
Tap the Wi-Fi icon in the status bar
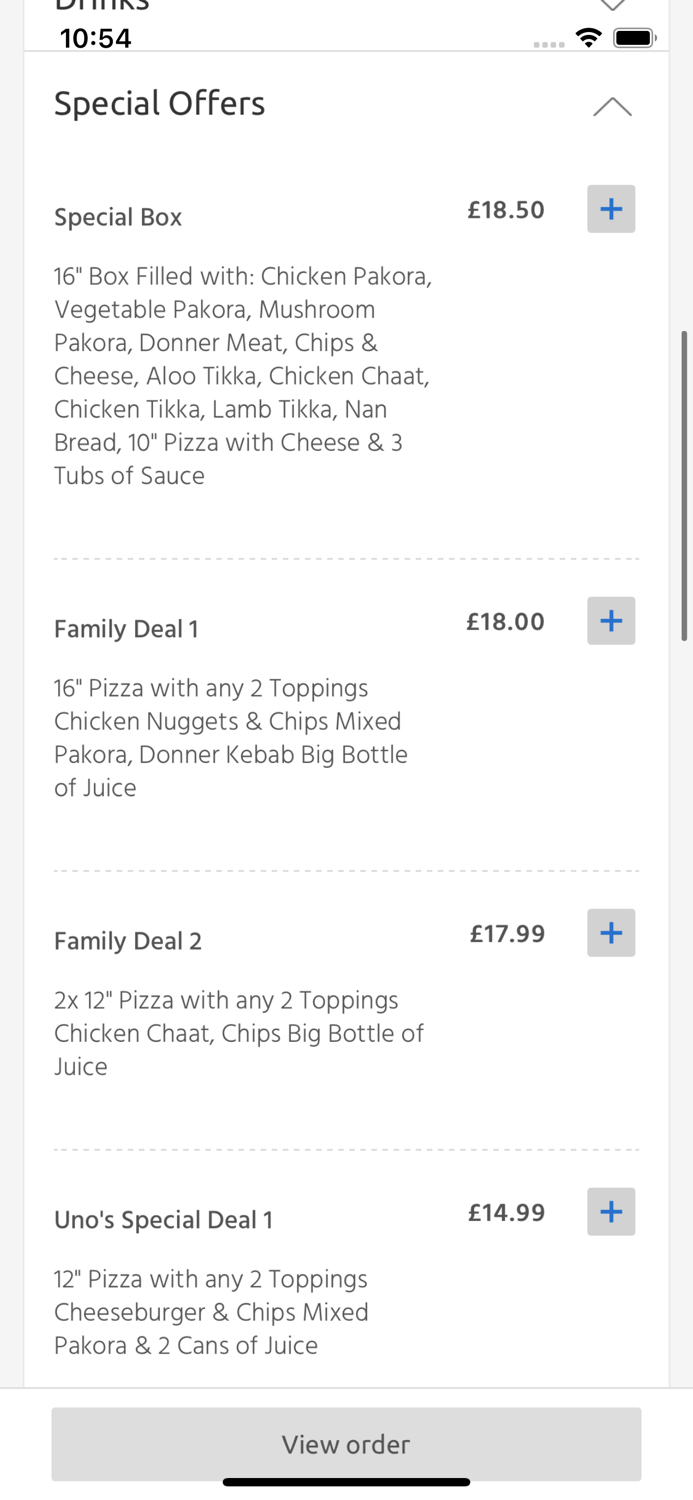[x=589, y=38]
